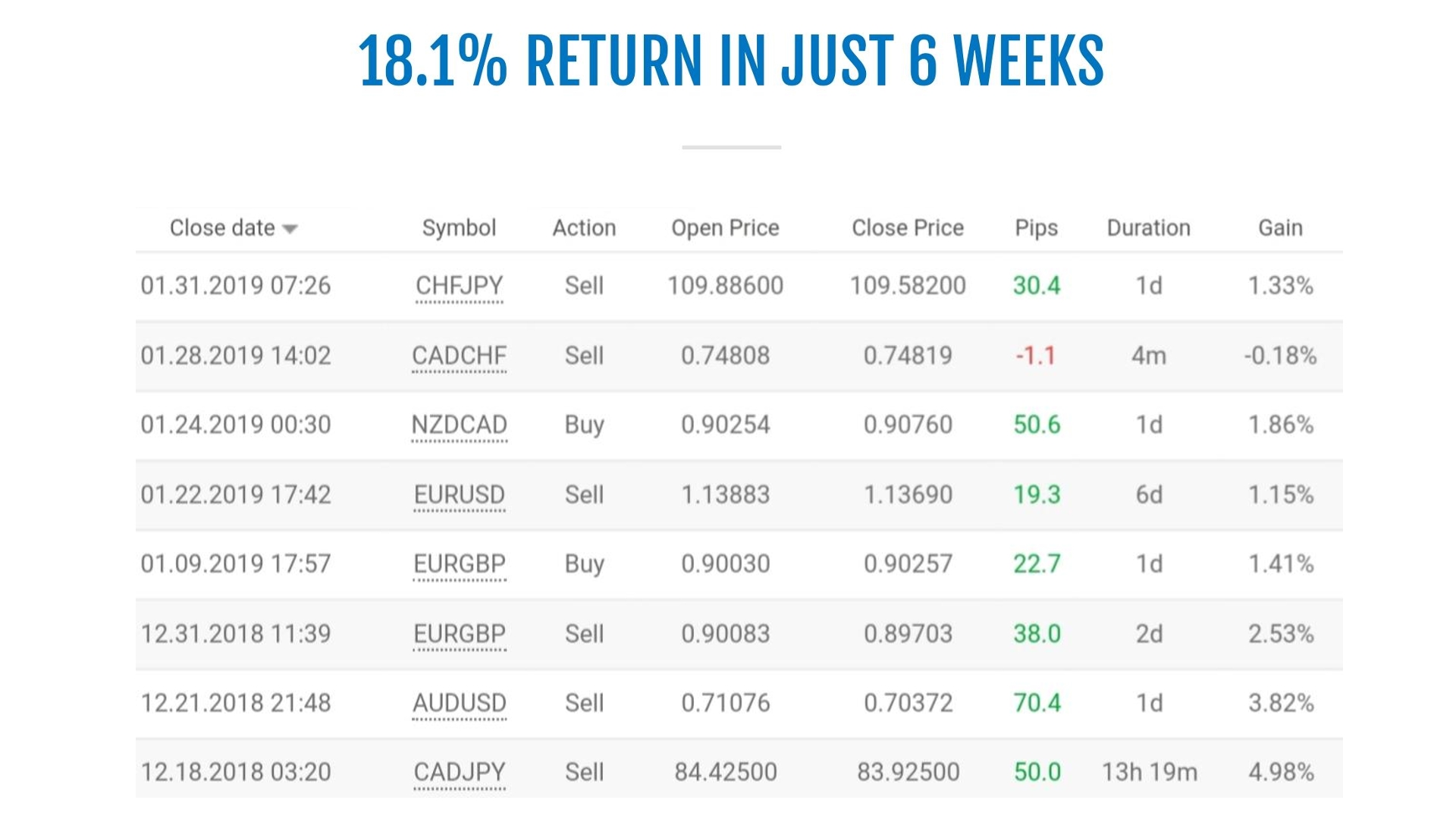Screen dimensions: 1456x819
Task: Click the Duration column header
Action: [1148, 228]
